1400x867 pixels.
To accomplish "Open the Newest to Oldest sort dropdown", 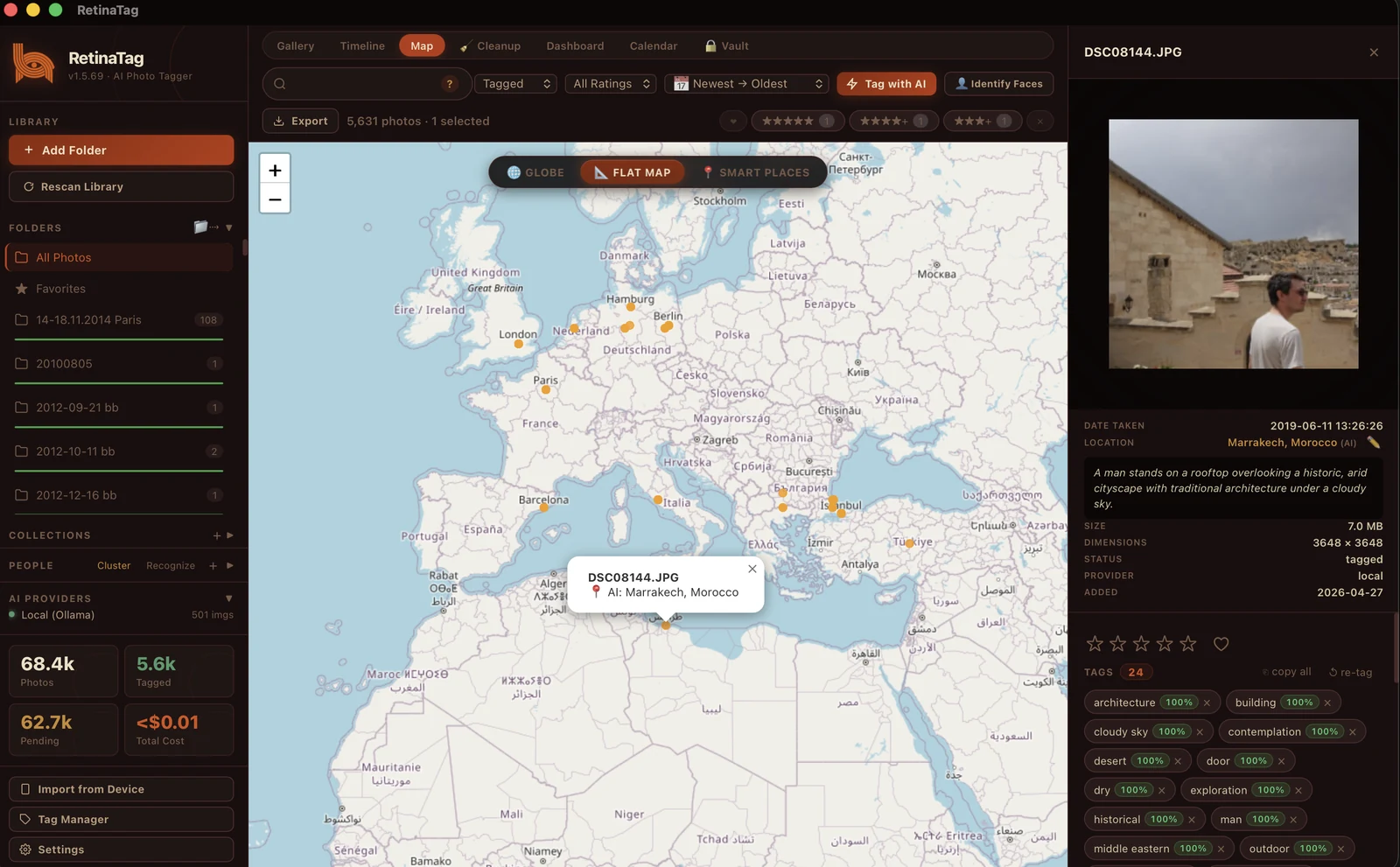I will click(746, 84).
